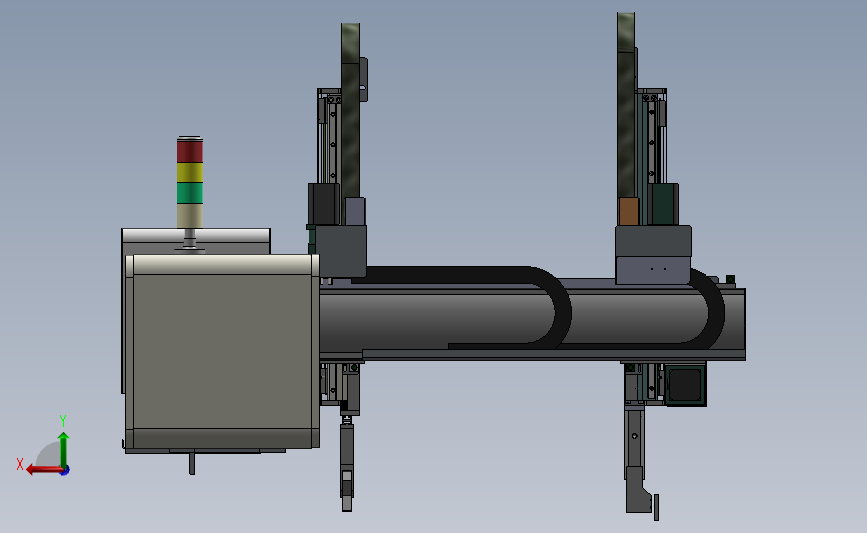Select the right vertical axis column
This screenshot has height=533, width=867.
[626, 105]
